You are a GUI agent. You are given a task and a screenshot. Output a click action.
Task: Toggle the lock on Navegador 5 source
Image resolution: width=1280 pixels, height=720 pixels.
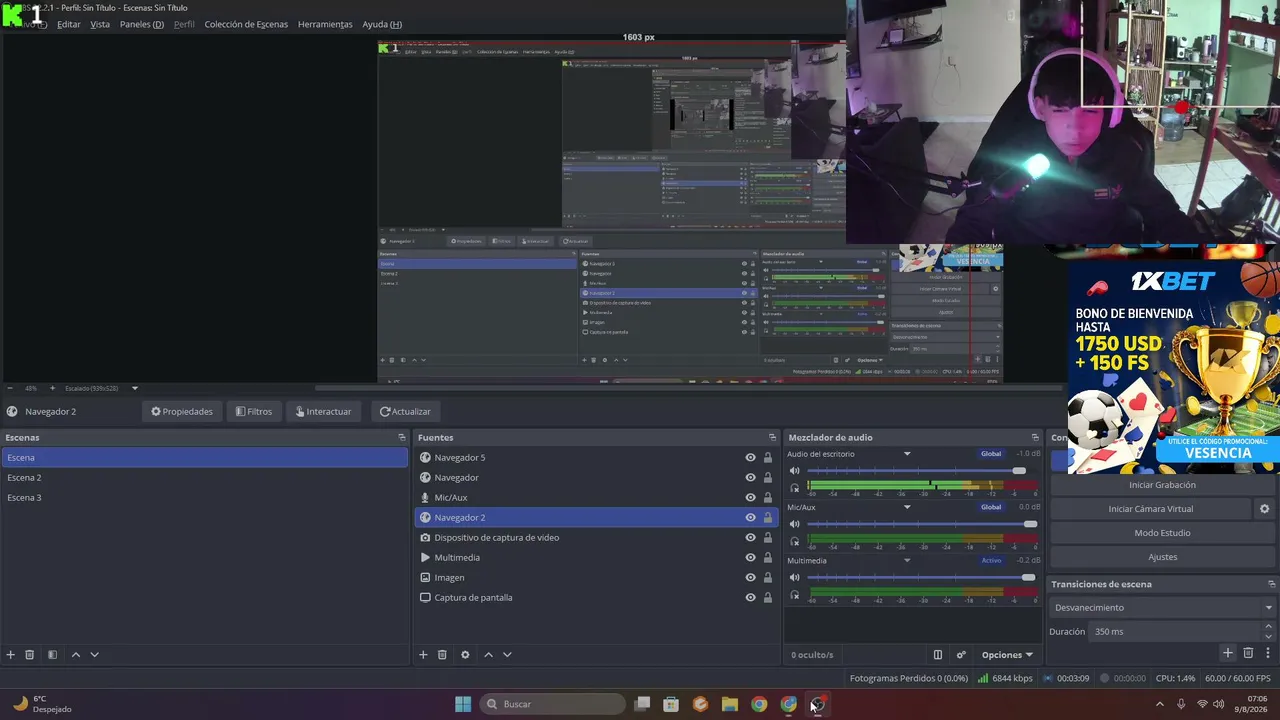(768, 458)
